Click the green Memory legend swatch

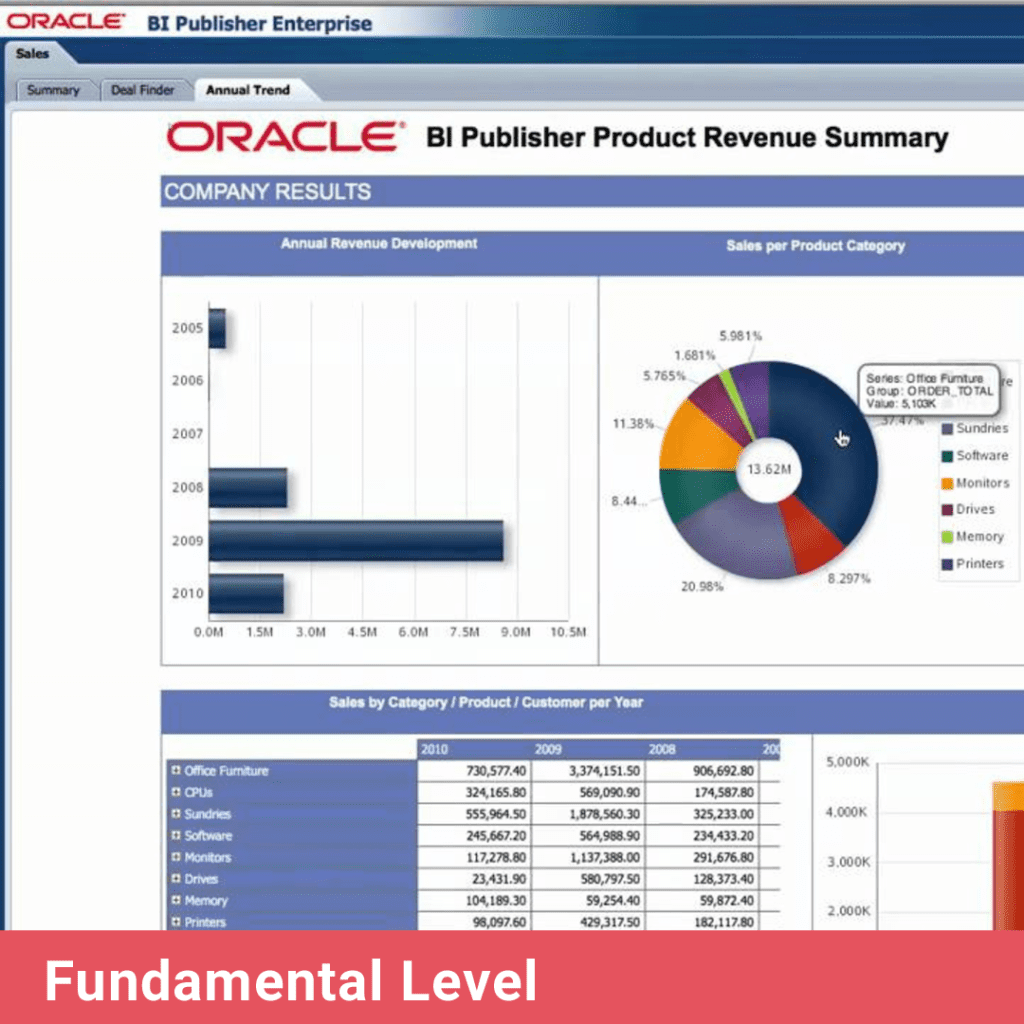[x=948, y=536]
